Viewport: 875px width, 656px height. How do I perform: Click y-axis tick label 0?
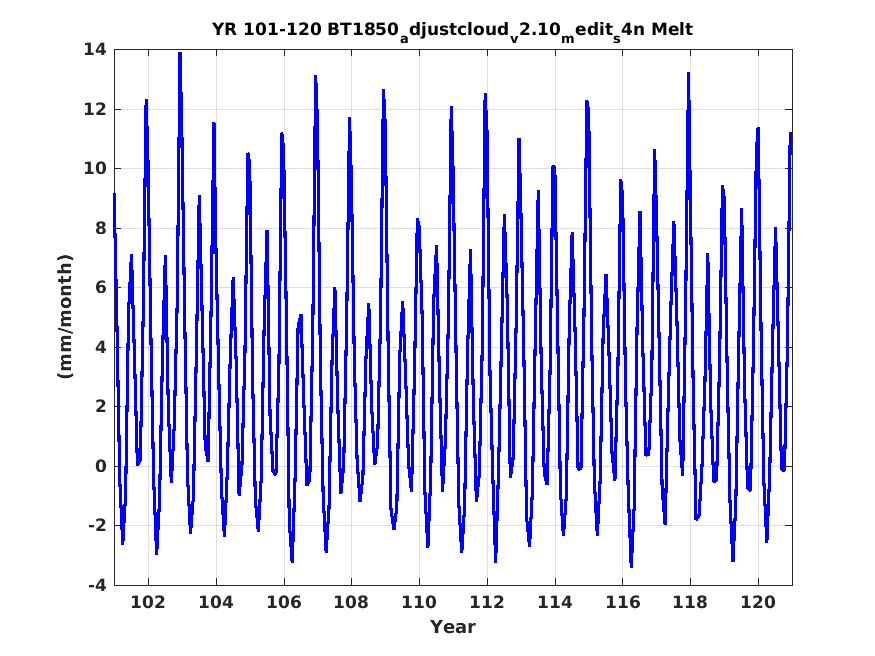coord(100,466)
